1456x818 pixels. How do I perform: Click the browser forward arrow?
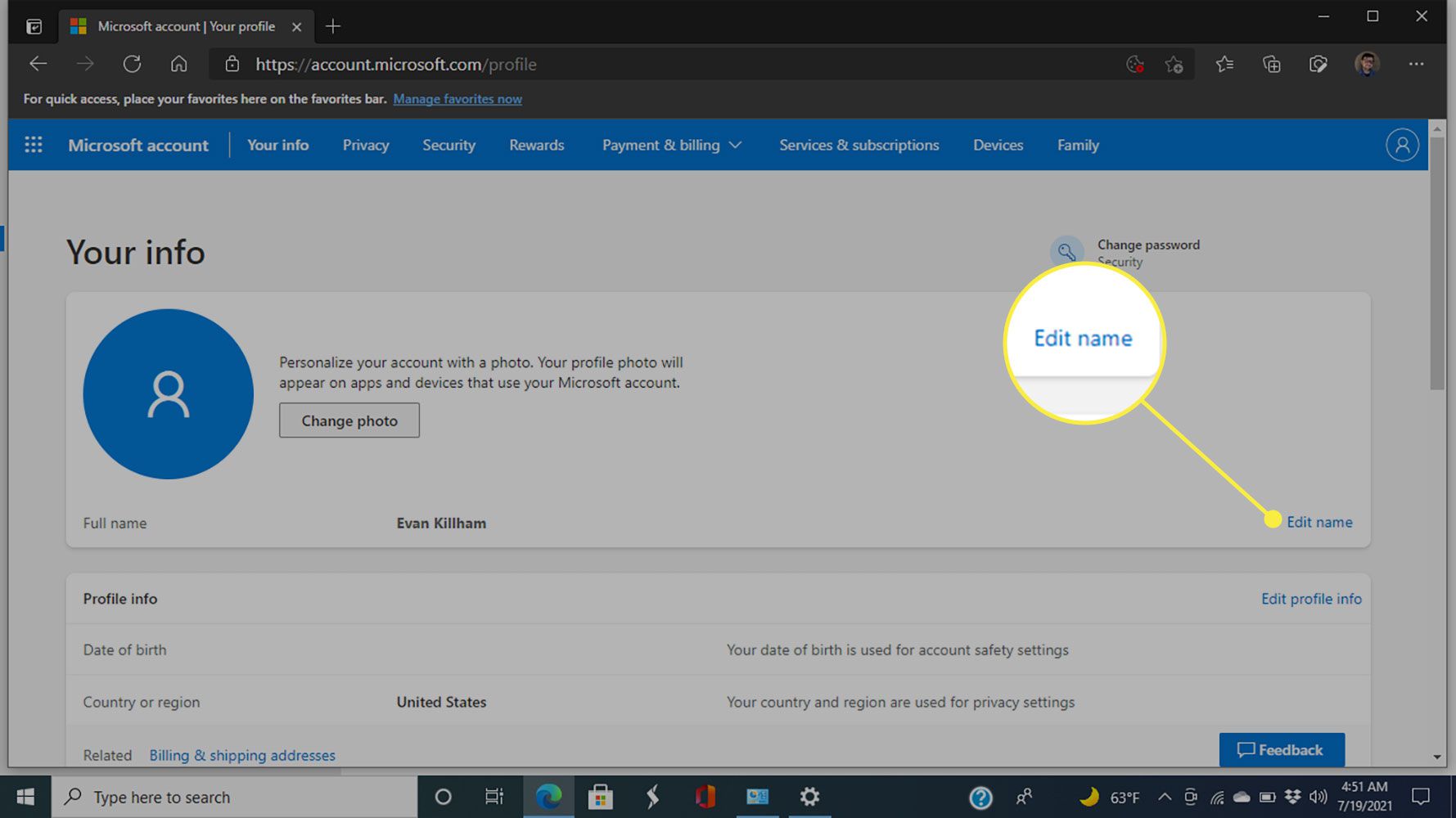click(85, 64)
